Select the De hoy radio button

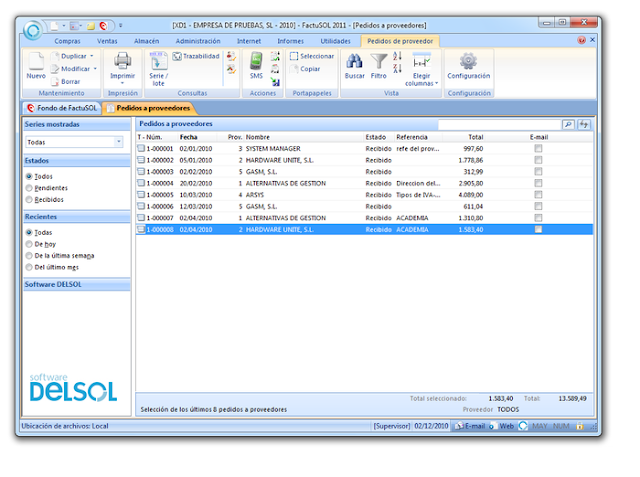coord(29,244)
